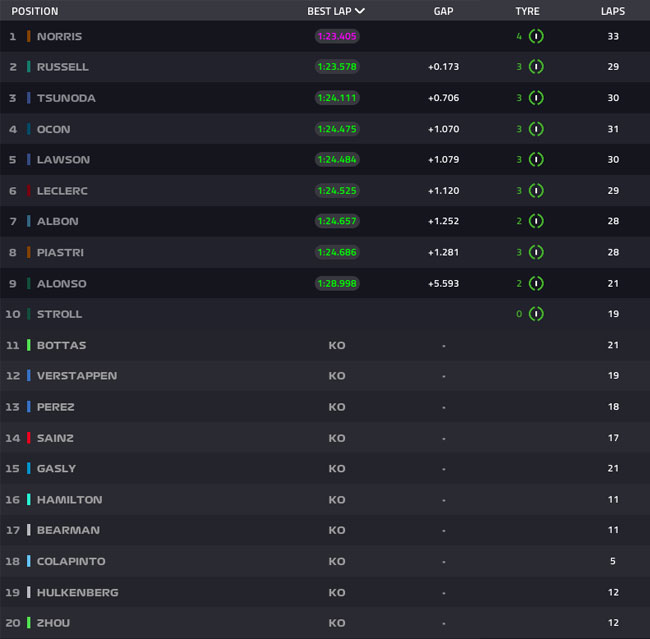Viewport: 650px width, 639px height.
Task: Click the TYRE column header
Action: click(527, 11)
